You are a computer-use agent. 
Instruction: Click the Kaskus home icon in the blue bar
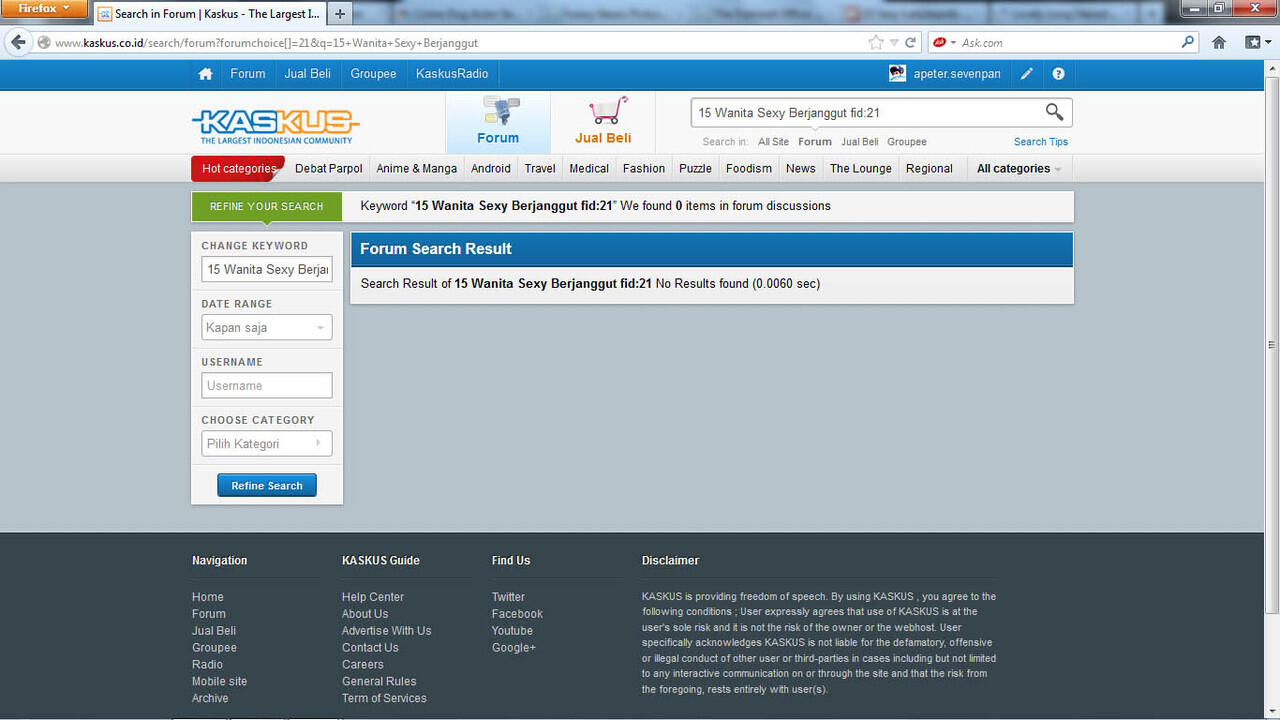pyautogui.click(x=205, y=74)
